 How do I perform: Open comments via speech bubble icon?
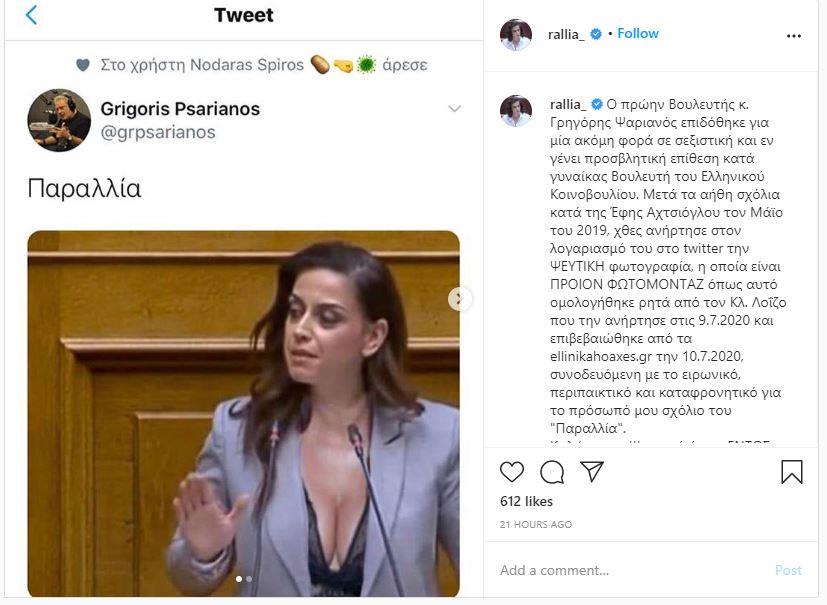(x=552, y=472)
